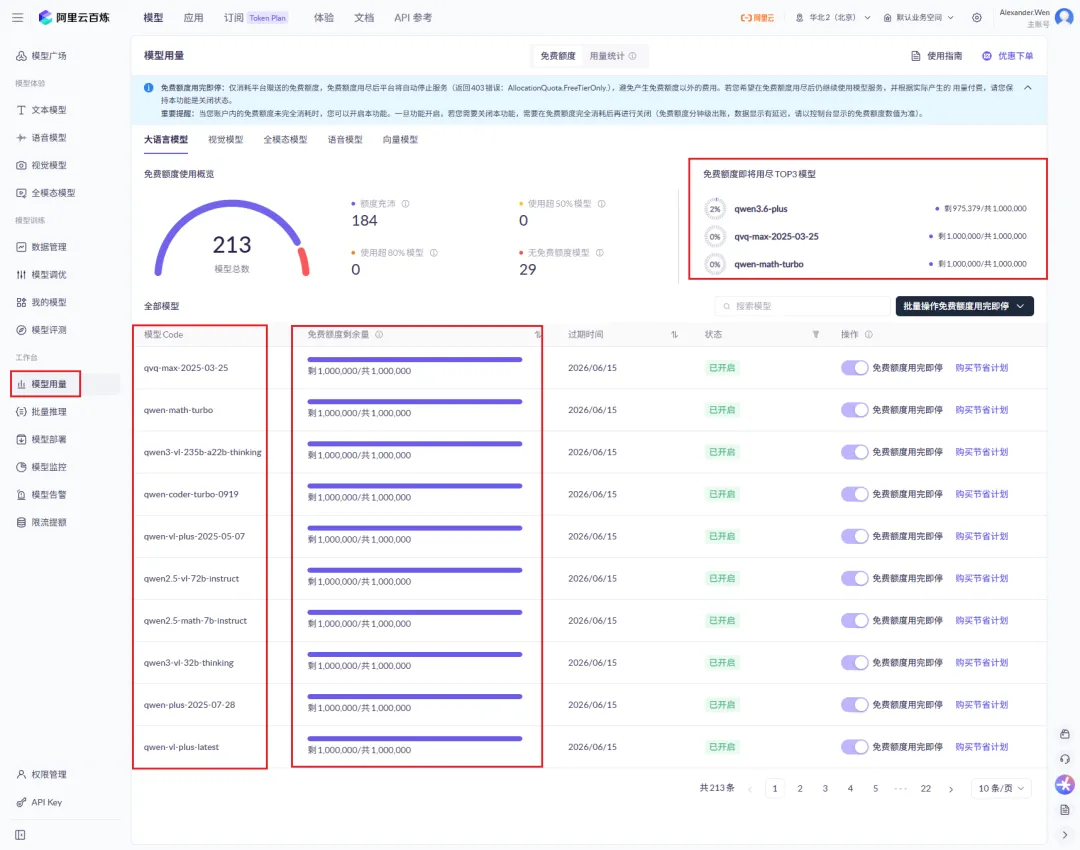1080x850 pixels.
Task: Open 权限管理 sidebar item
Action: [x=41, y=774]
